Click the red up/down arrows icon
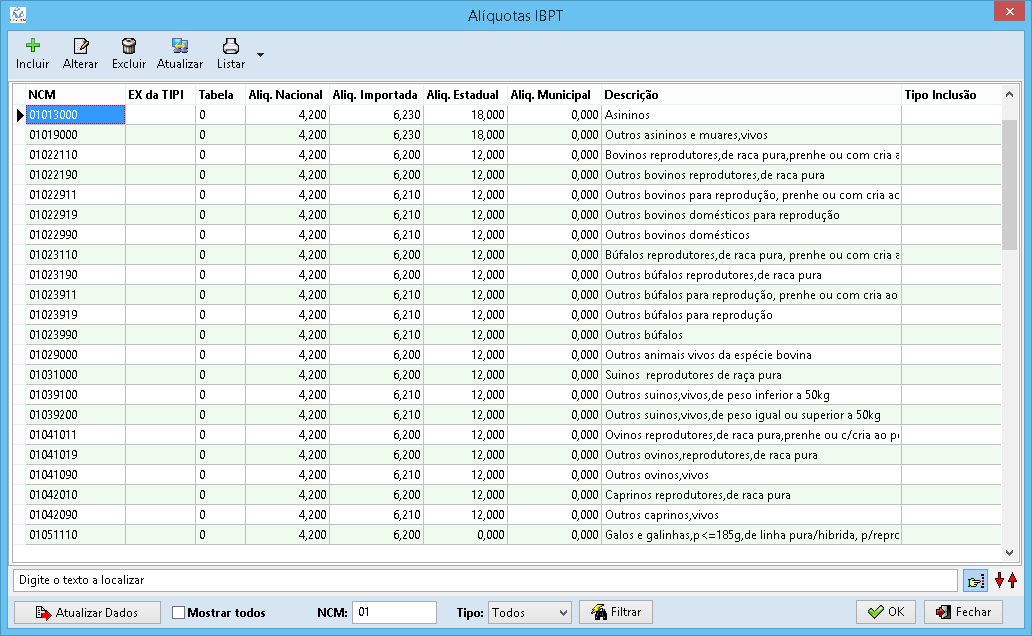 (1006, 580)
